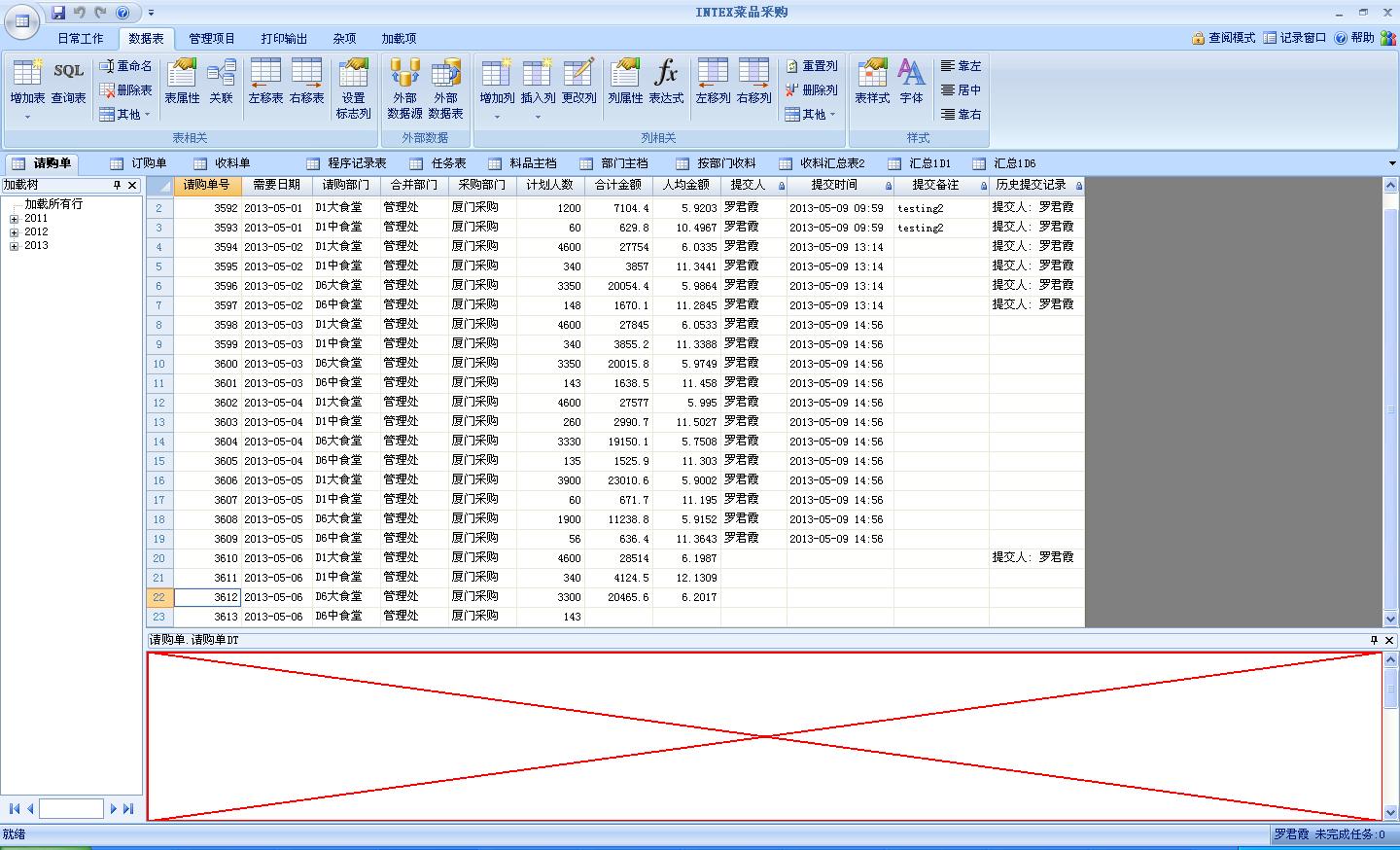Open the 增加表 dropdown arrow
Image resolution: width=1400 pixels, height=850 pixels.
tap(27, 117)
